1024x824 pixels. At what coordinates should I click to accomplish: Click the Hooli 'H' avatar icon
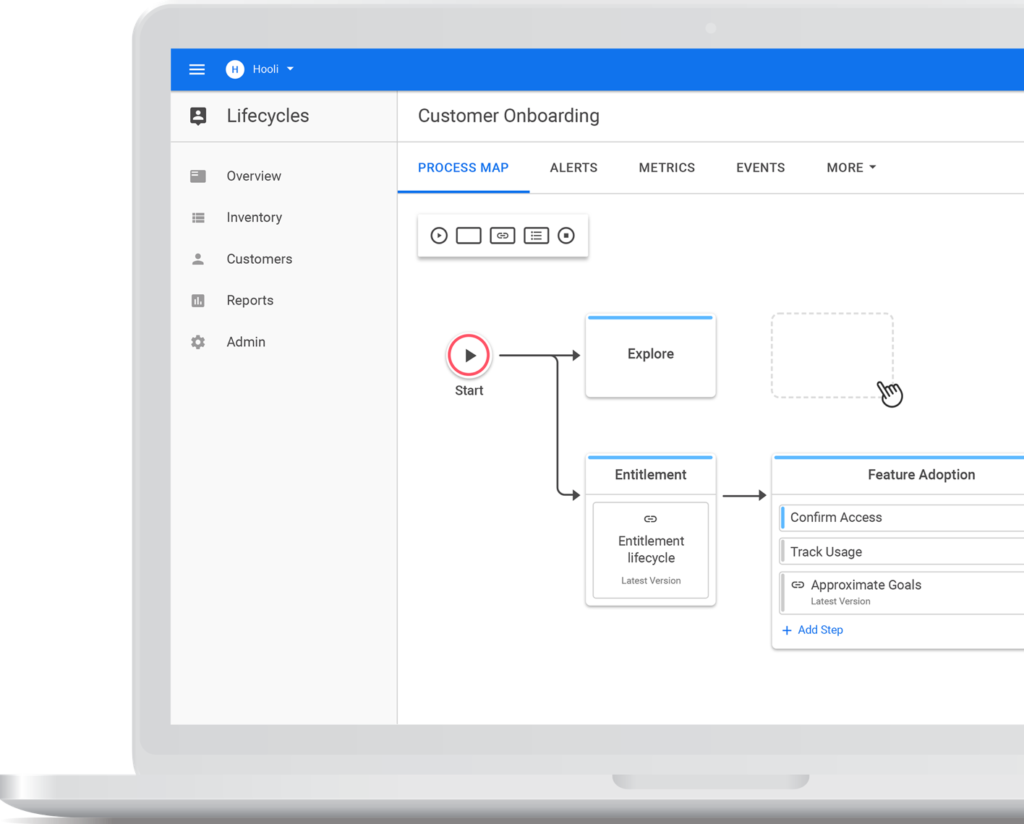point(235,69)
